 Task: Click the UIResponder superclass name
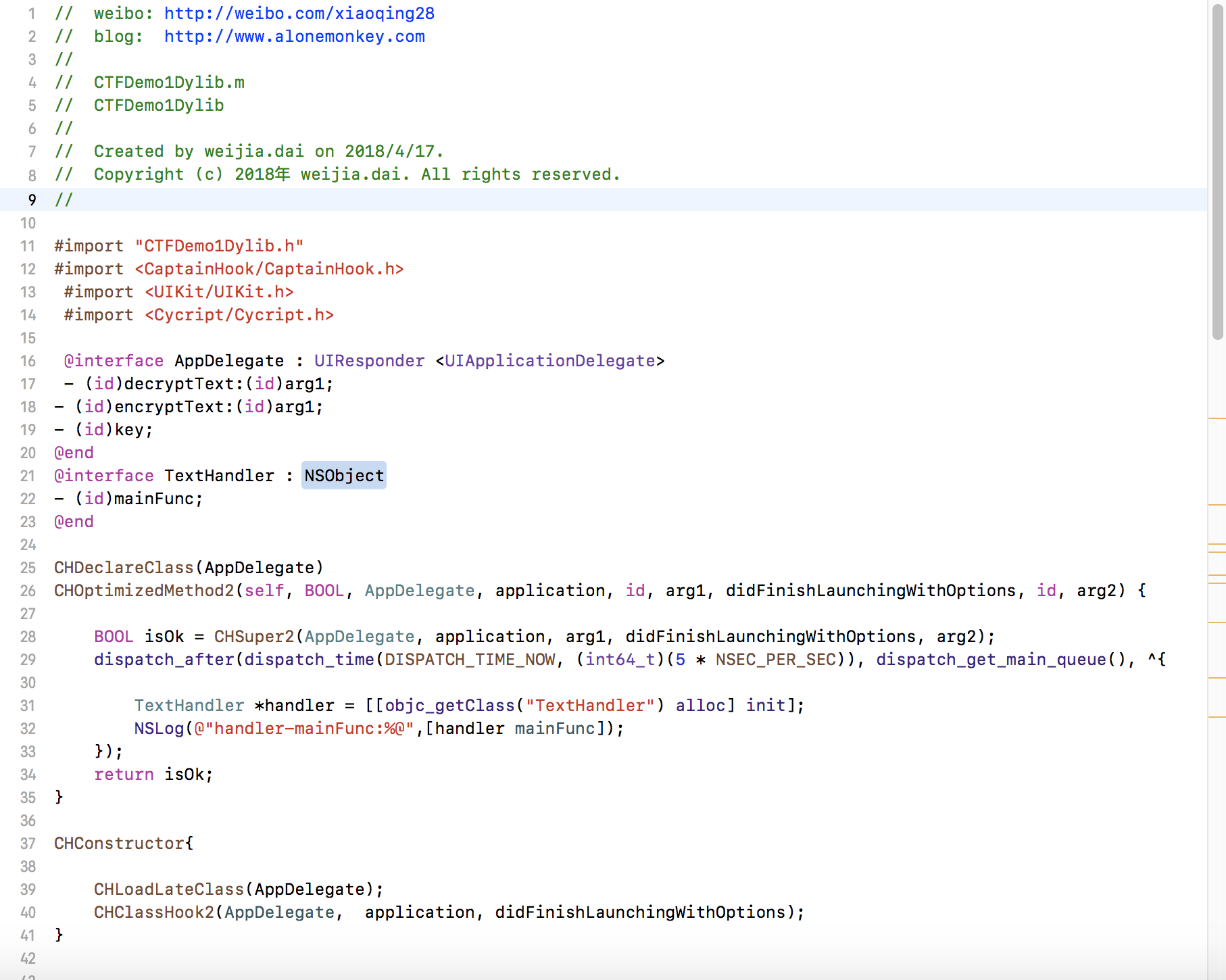(x=369, y=361)
